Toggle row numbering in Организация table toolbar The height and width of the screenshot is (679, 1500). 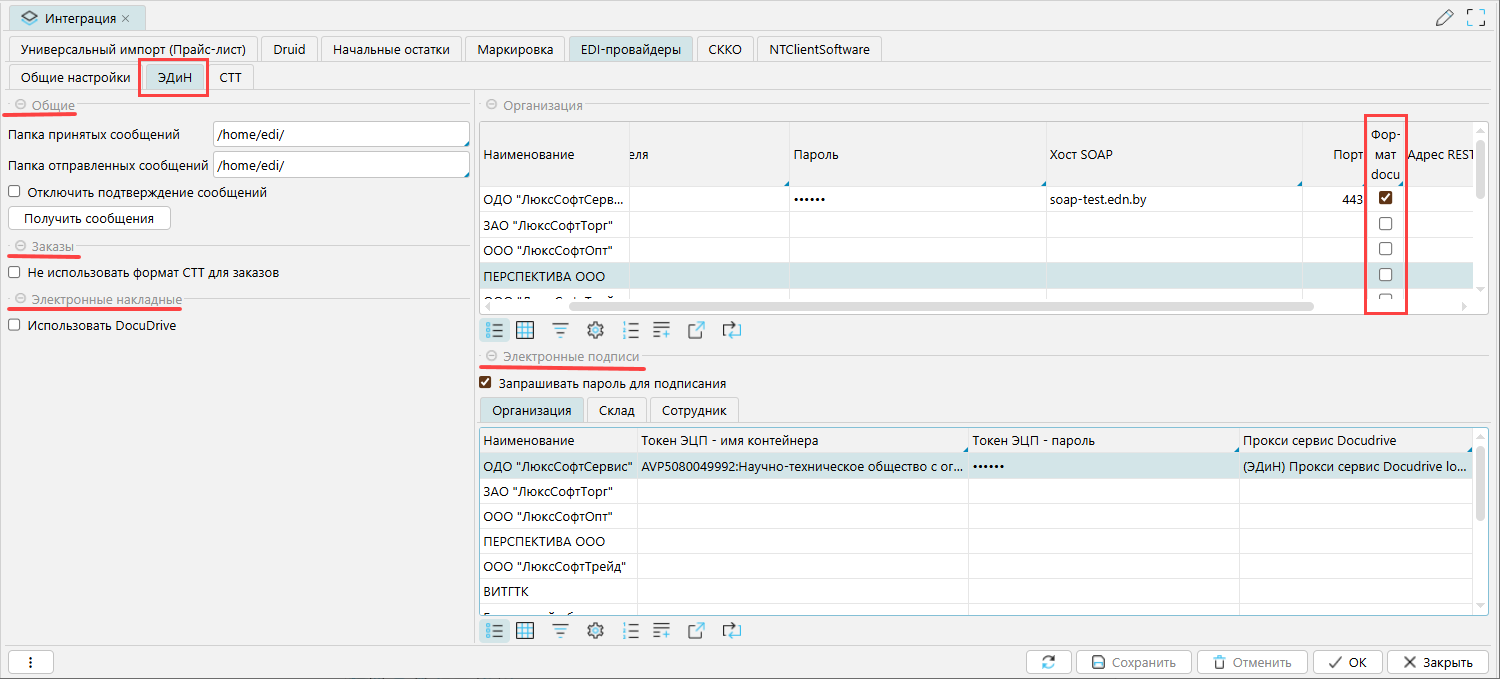630,330
